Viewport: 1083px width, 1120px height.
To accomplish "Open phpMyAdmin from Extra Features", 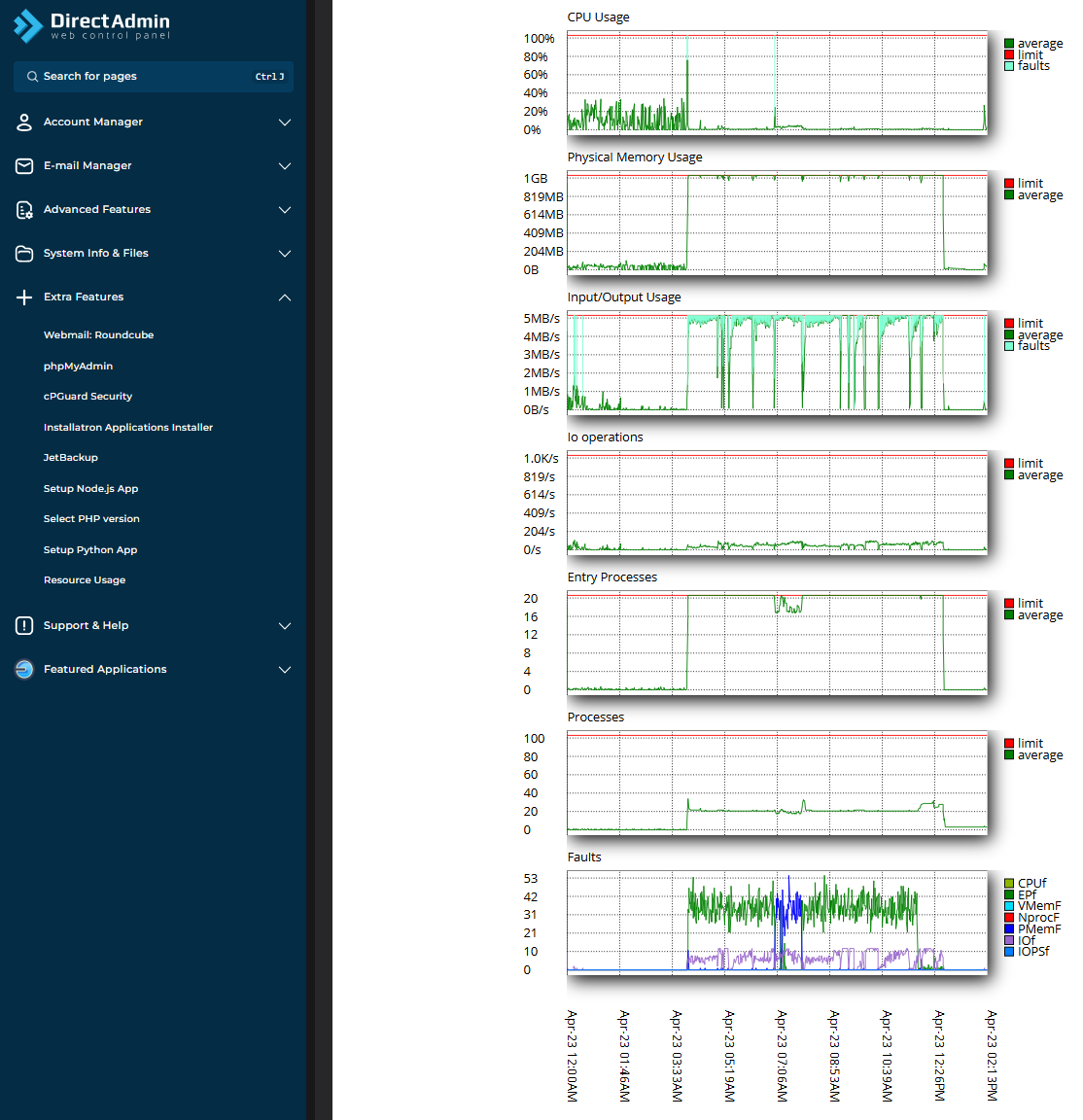I will pyautogui.click(x=78, y=367).
